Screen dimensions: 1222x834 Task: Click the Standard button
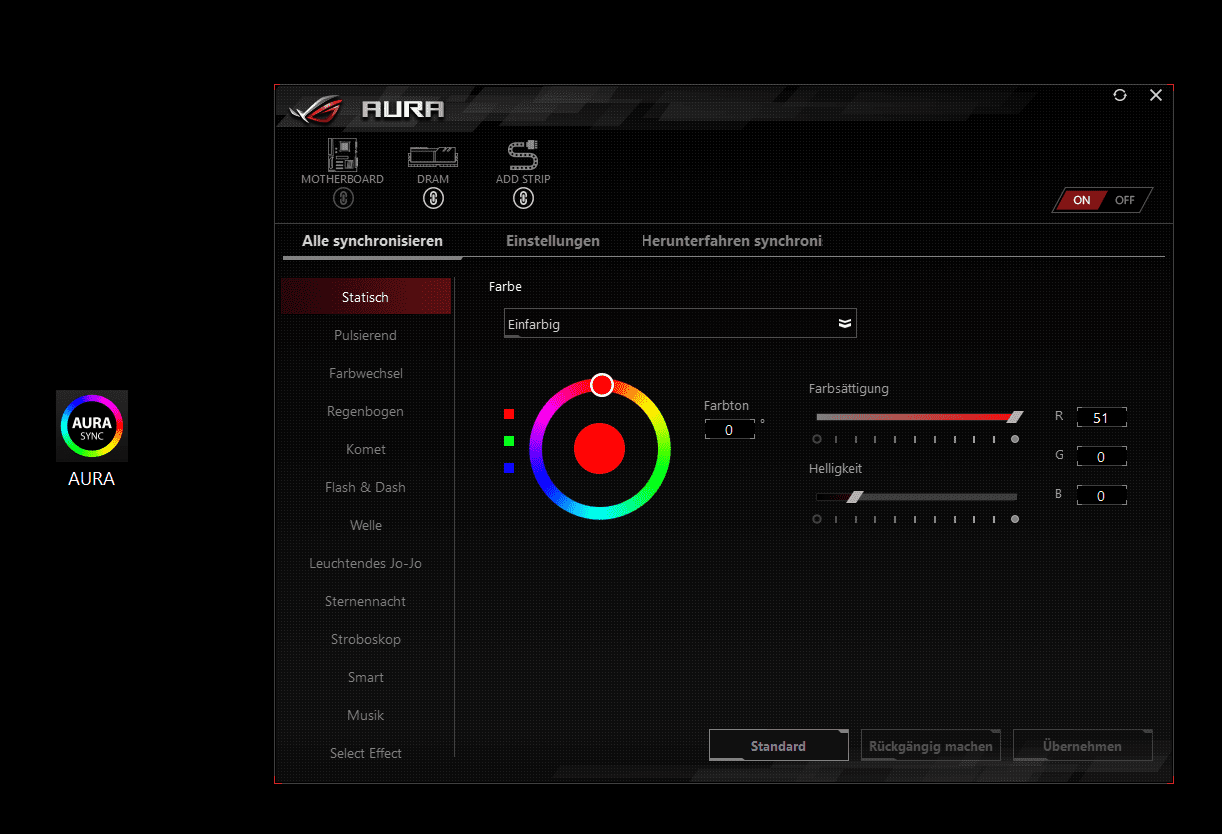pyautogui.click(x=779, y=746)
